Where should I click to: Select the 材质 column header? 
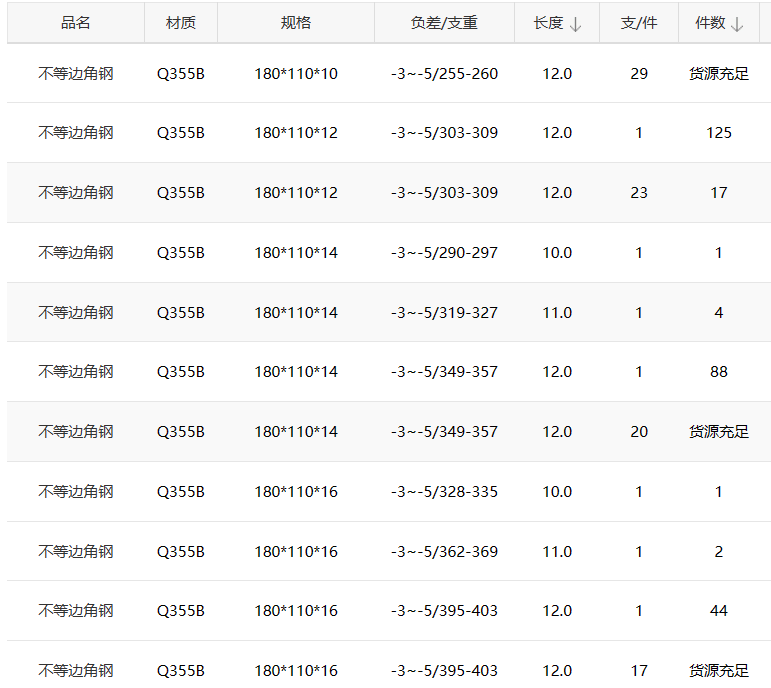[x=181, y=23]
